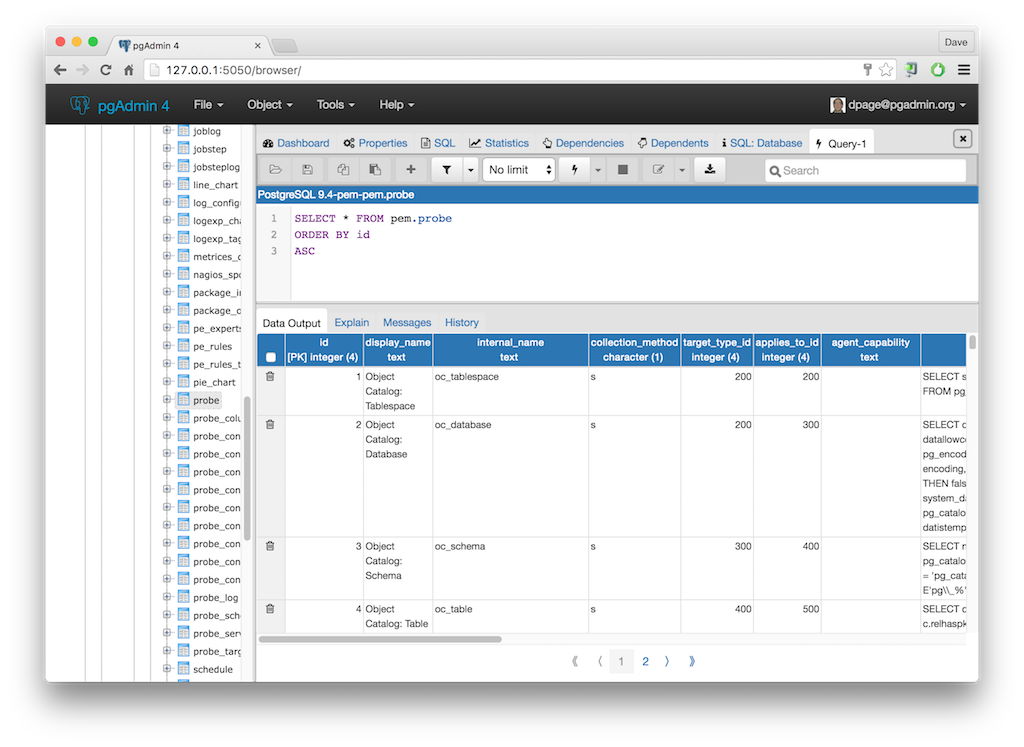
Task: Click the Dave profile button
Action: click(x=955, y=42)
